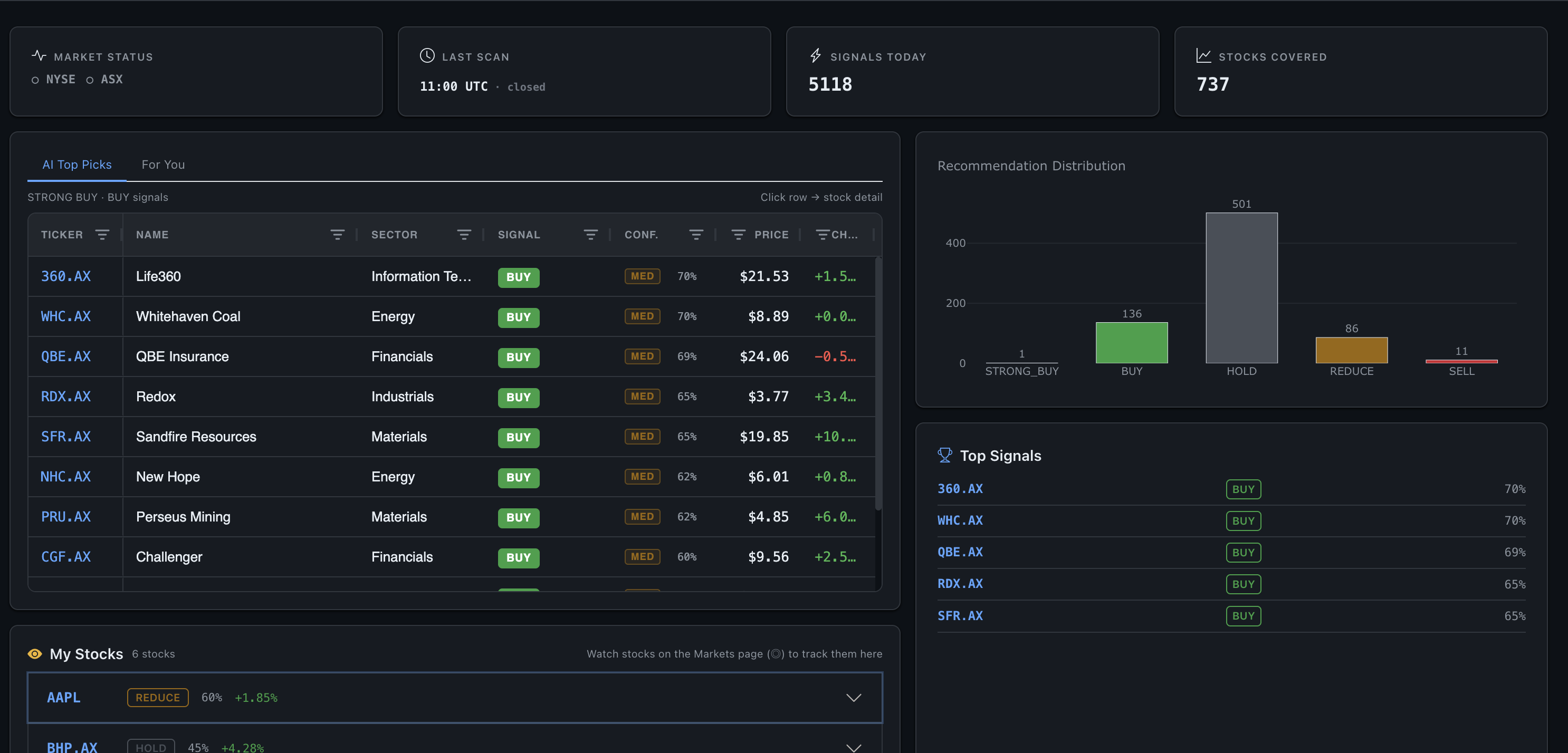Open the TICKER column filter menu
The image size is (1568, 753).
(x=102, y=235)
